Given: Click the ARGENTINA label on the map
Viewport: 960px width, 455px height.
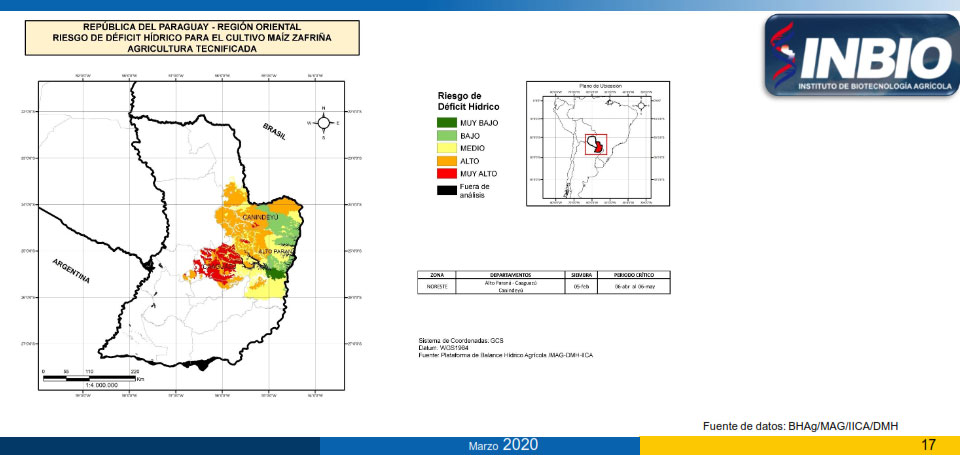Looking at the screenshot, I should click(71, 270).
